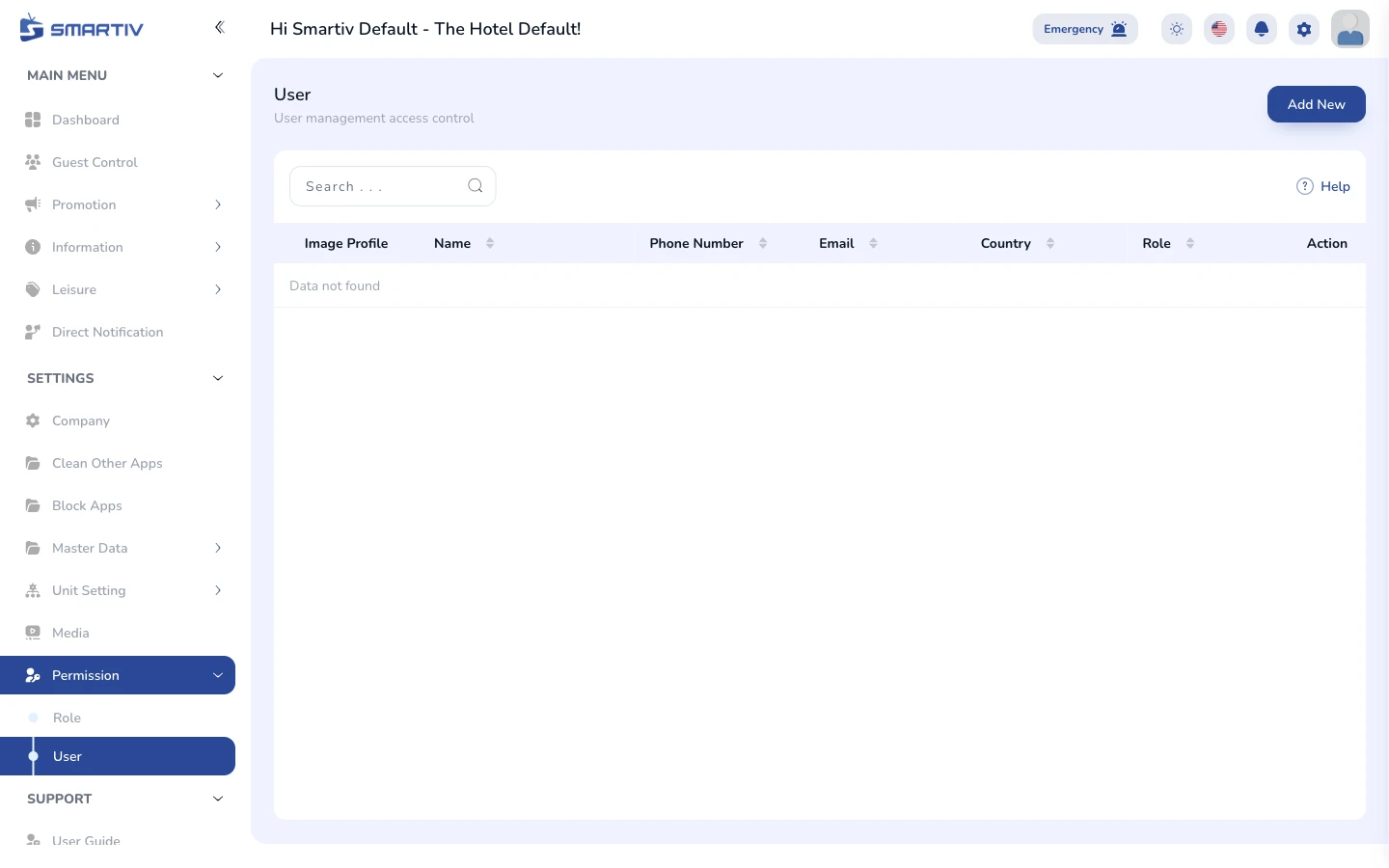
Task: Click the Emergency button
Action: point(1085,29)
